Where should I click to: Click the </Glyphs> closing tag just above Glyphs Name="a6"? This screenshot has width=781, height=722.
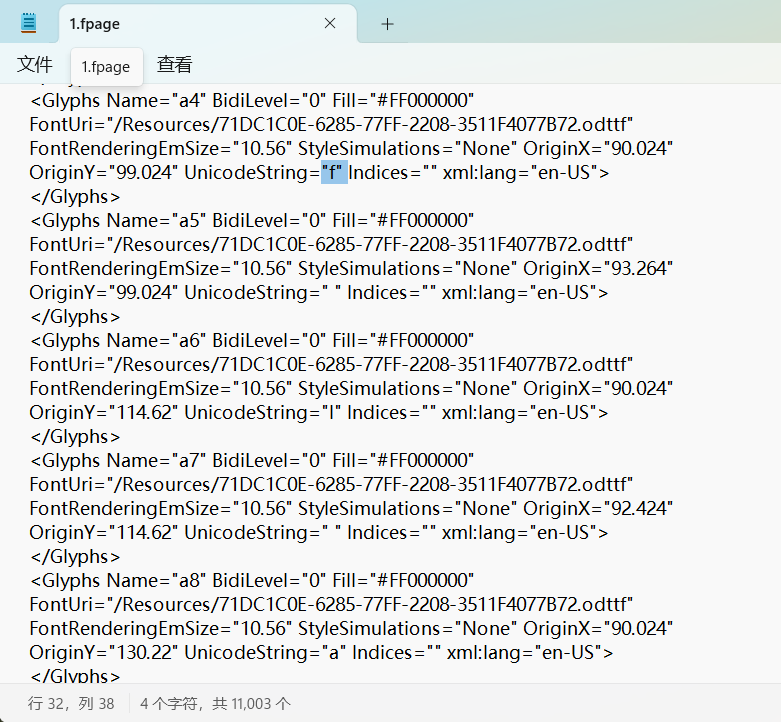[75, 317]
